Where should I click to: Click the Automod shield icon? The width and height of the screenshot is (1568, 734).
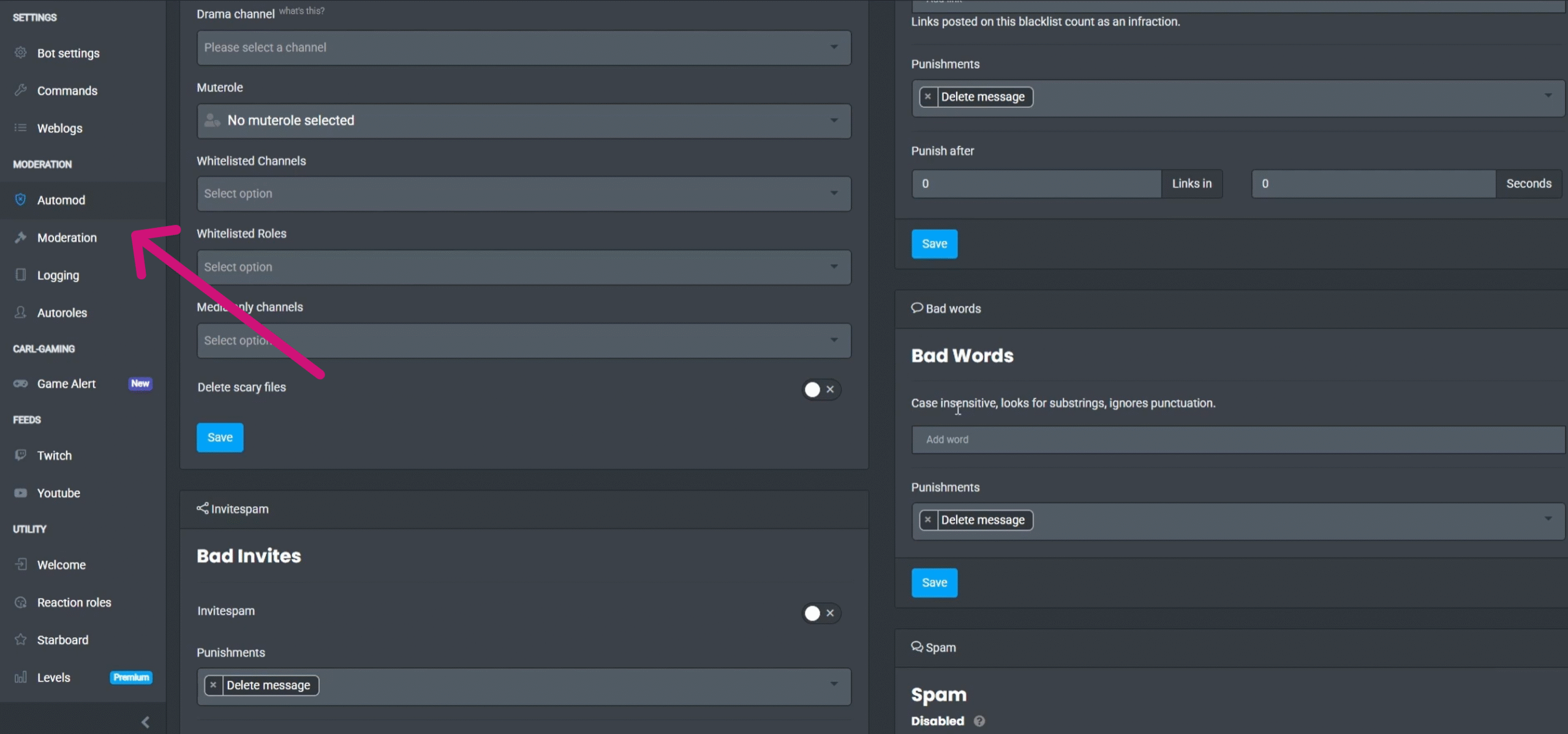coord(20,199)
